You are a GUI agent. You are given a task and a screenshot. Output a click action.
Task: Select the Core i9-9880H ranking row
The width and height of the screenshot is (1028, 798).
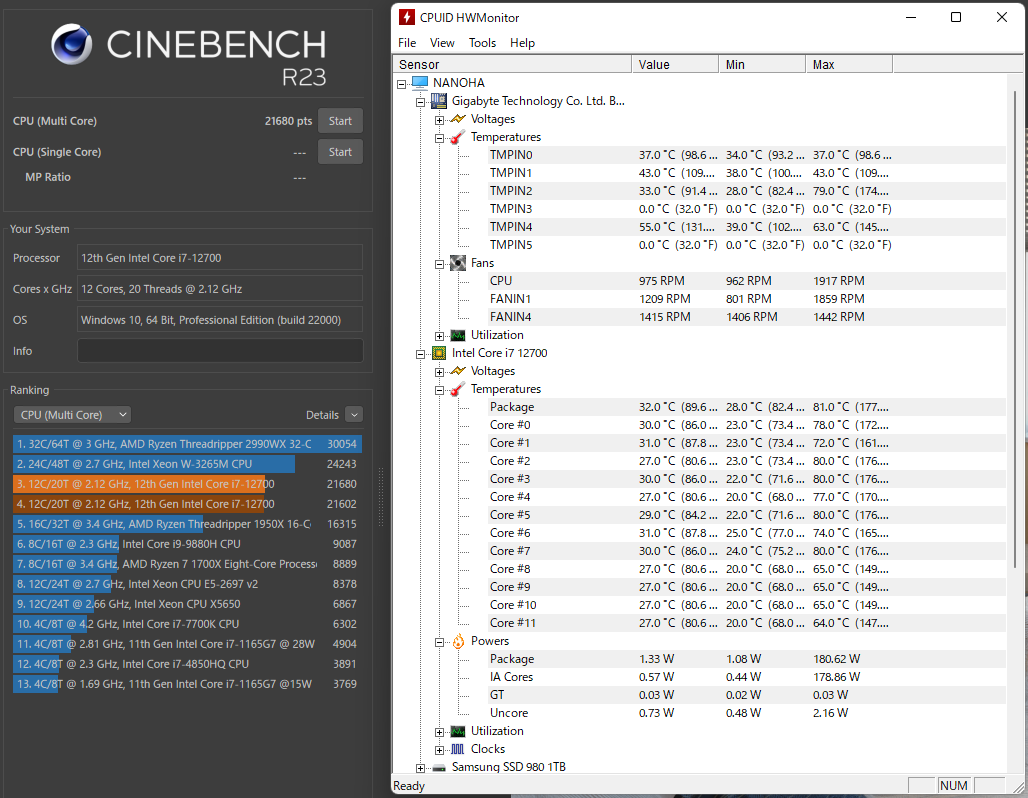point(187,544)
